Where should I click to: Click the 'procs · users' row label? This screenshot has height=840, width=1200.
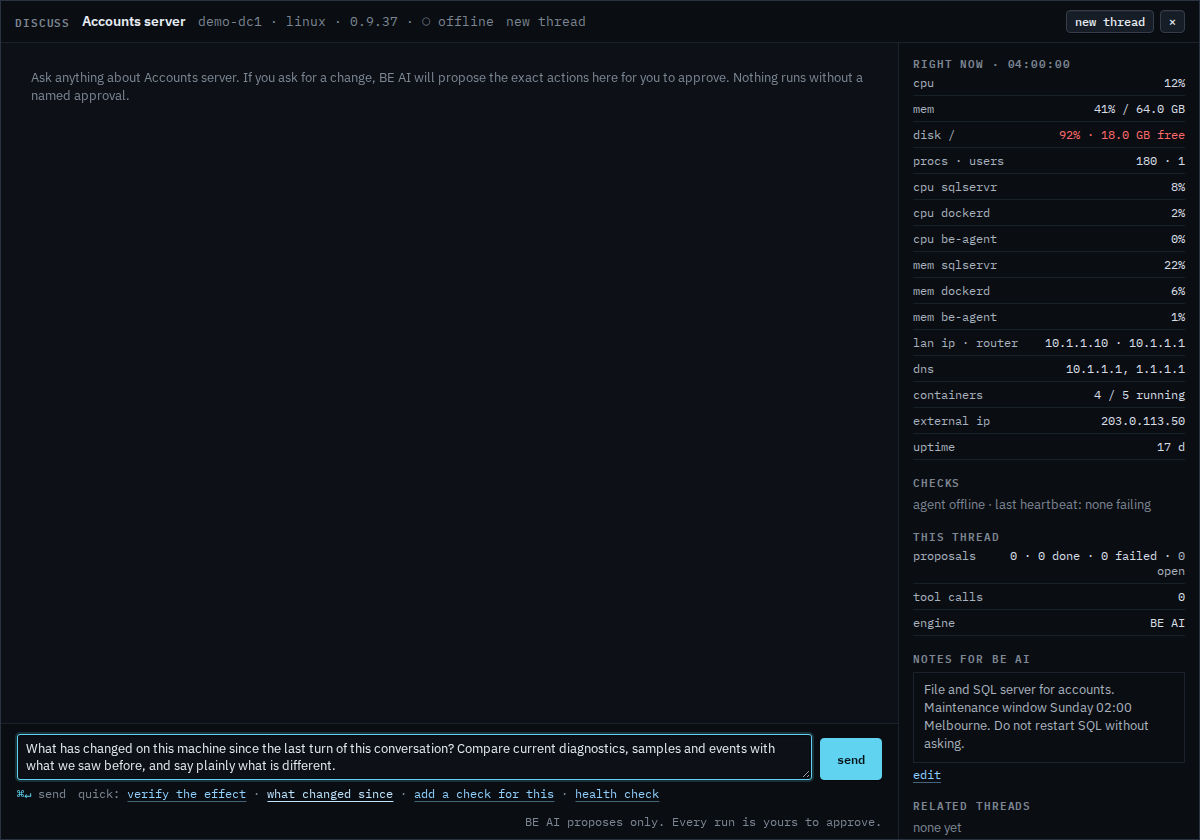pyautogui.click(x=958, y=161)
